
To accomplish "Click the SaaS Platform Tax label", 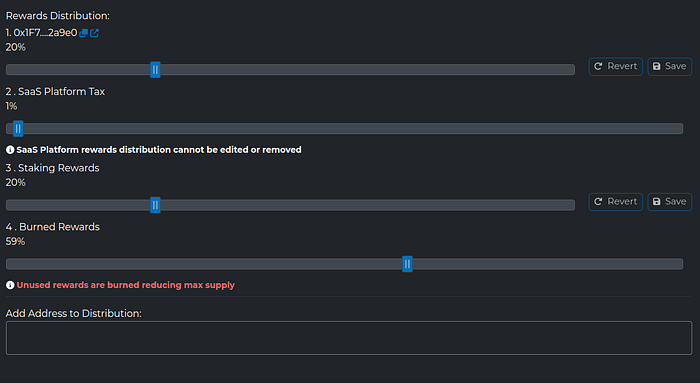I will point(62,92).
